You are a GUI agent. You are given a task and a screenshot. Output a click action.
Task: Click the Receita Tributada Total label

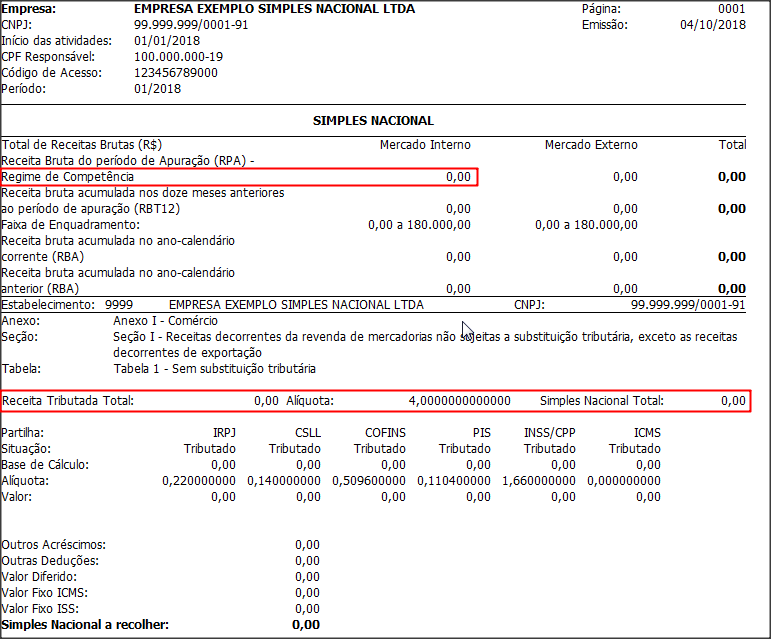(67, 401)
